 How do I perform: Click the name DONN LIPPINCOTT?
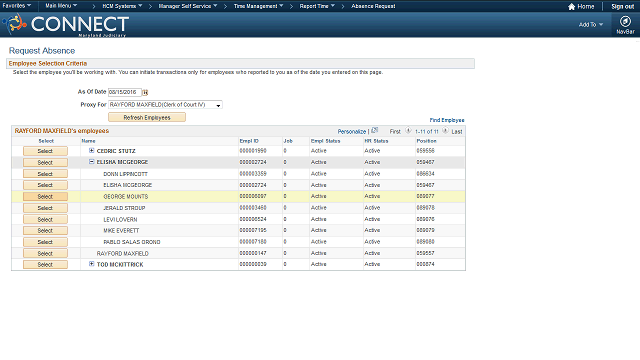pos(125,174)
